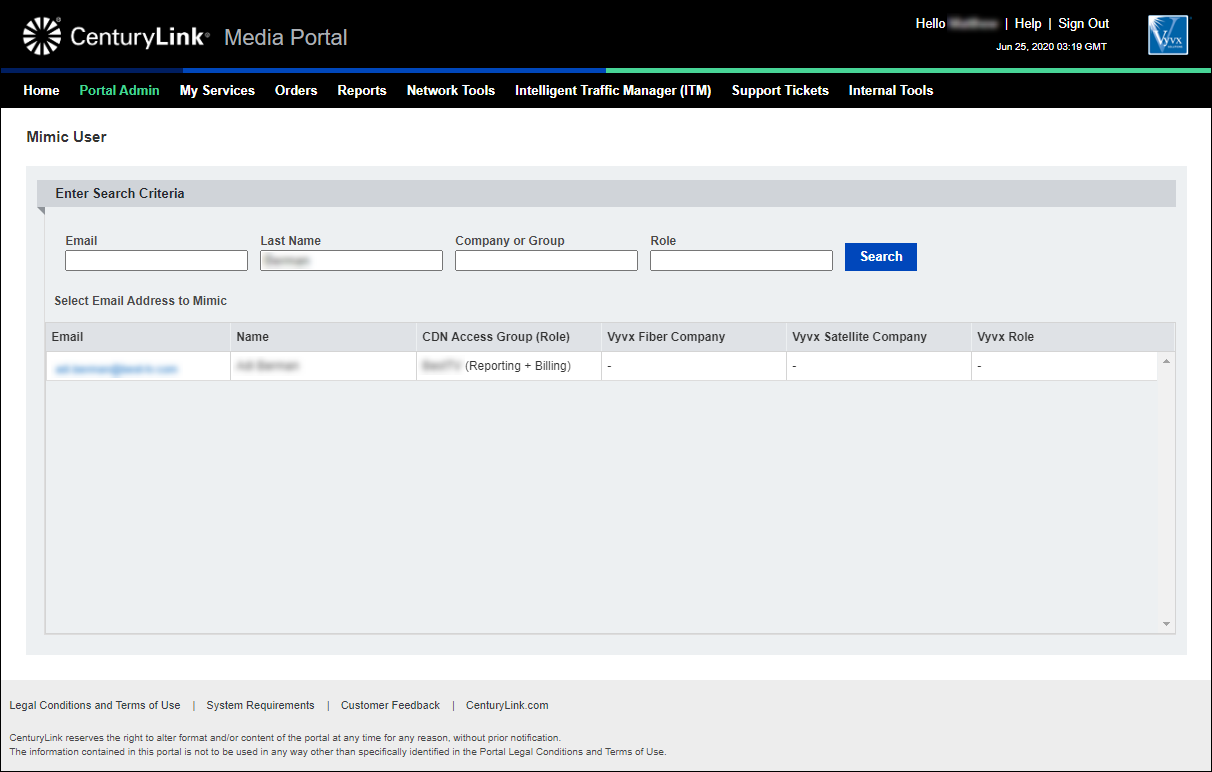Sort by the Email column header
This screenshot has width=1212, height=772.
click(x=138, y=337)
